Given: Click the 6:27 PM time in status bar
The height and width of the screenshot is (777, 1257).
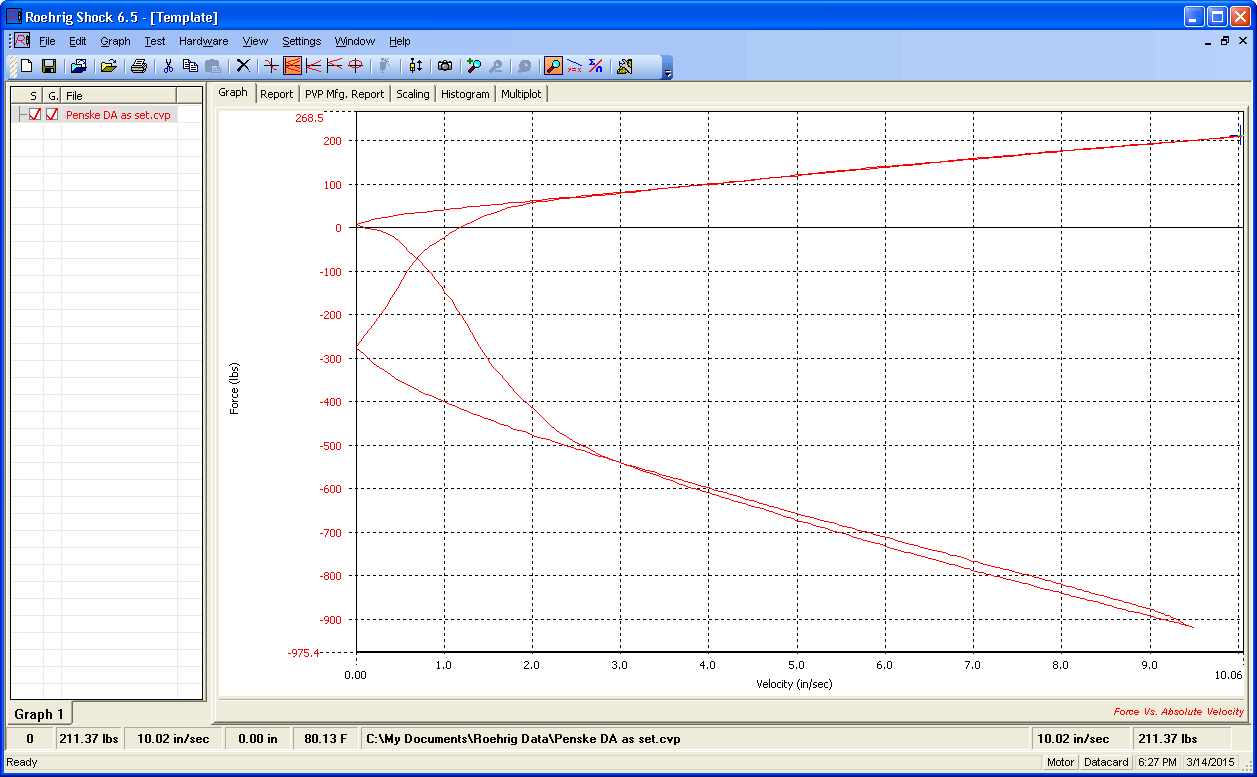Looking at the screenshot, I should tap(1157, 762).
